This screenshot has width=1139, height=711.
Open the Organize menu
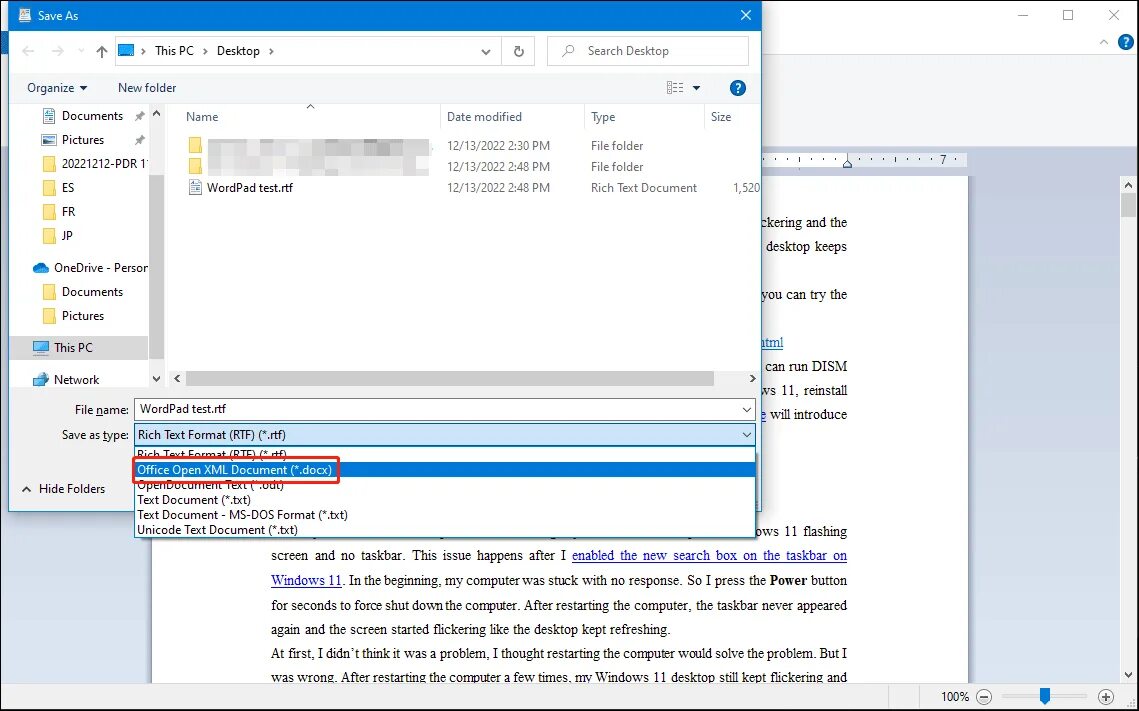click(x=57, y=88)
